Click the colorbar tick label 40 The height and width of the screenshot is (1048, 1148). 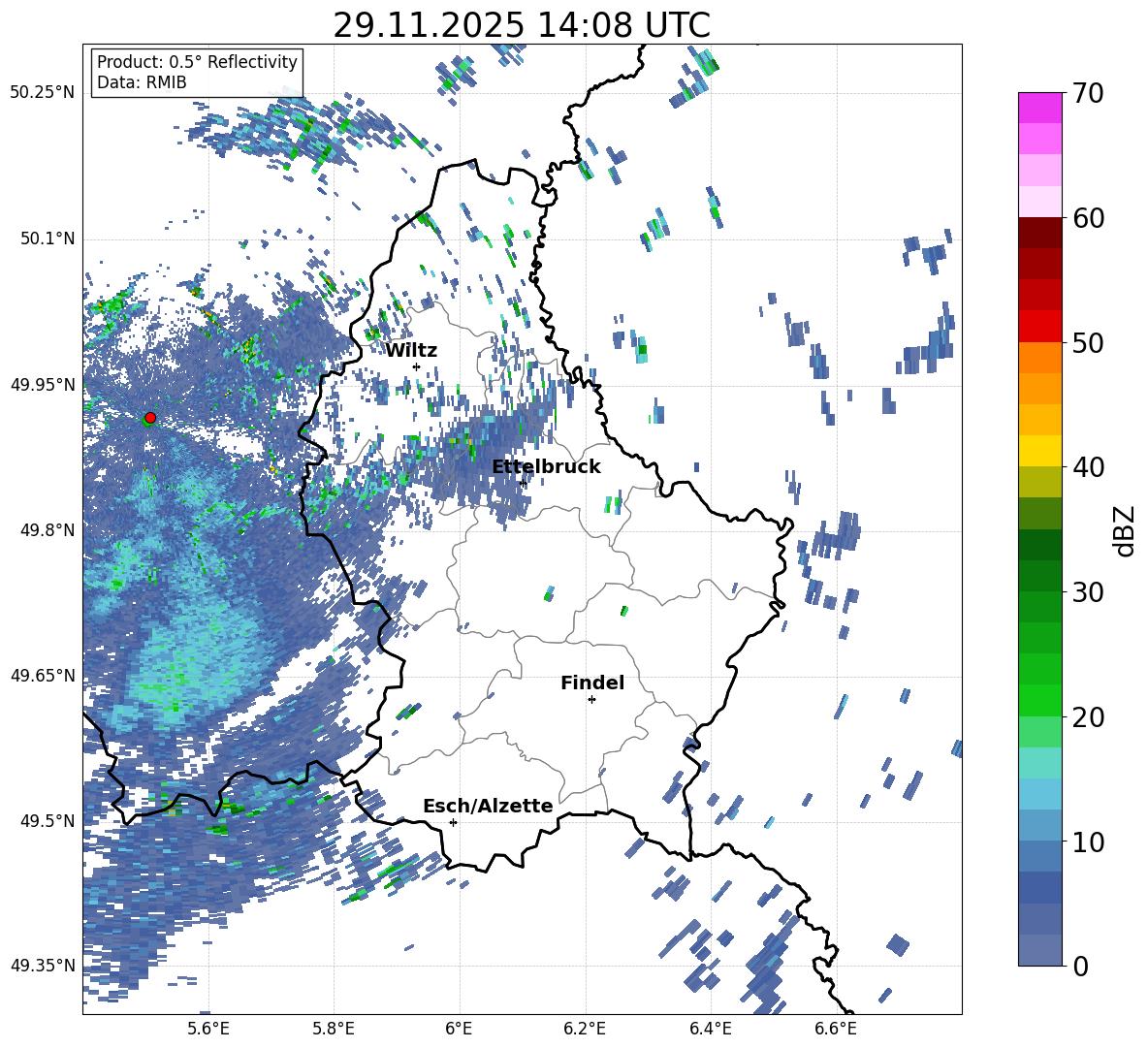[x=1088, y=467]
